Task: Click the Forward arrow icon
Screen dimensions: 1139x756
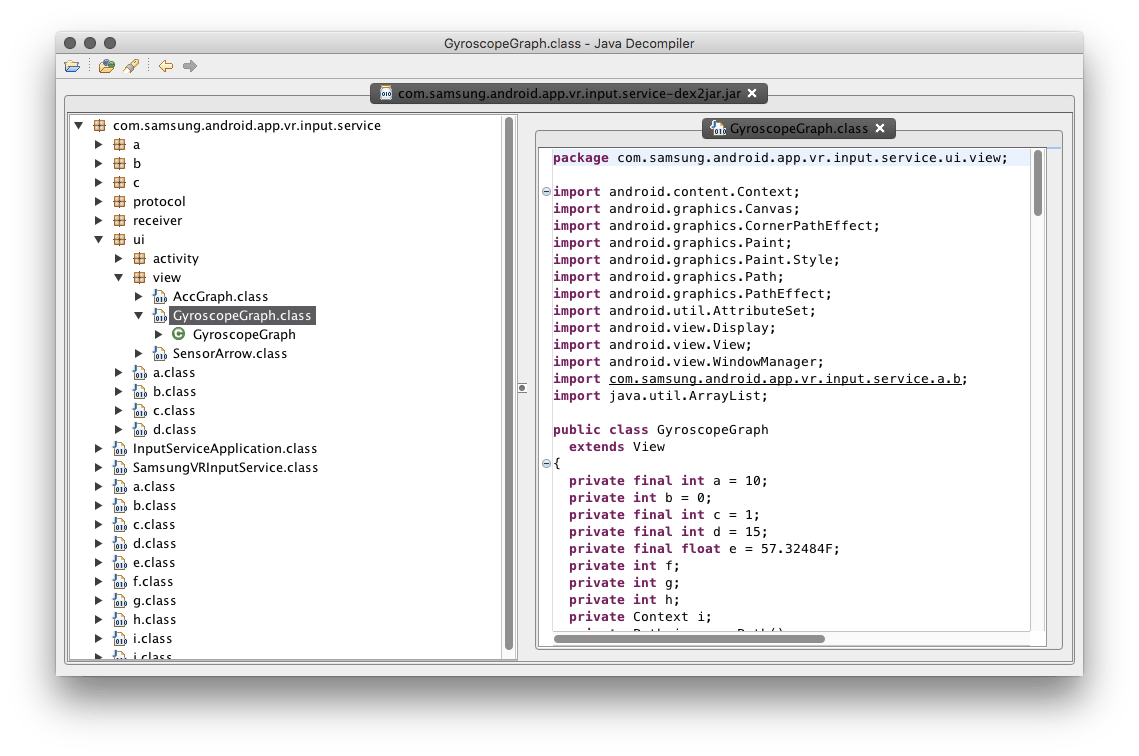Action: (x=190, y=66)
